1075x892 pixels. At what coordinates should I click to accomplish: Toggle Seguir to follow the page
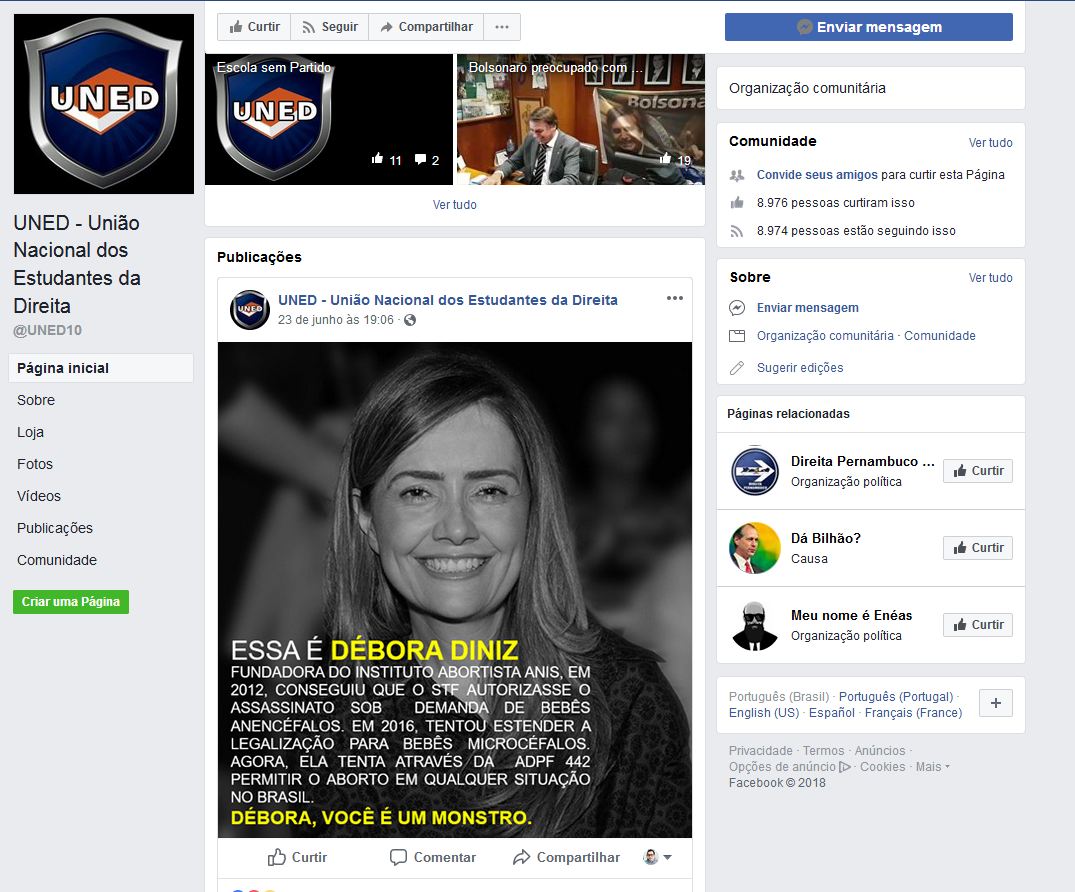[x=330, y=27]
